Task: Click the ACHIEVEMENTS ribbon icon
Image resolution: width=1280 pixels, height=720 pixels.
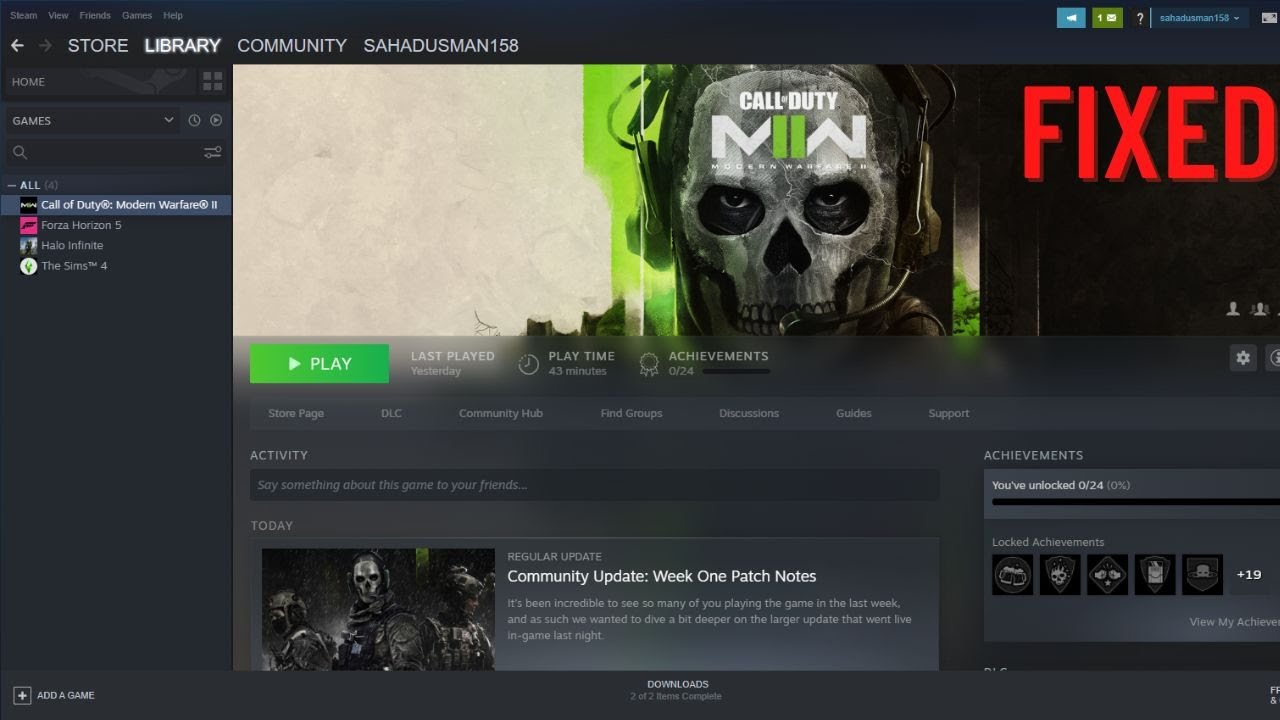Action: 649,364
